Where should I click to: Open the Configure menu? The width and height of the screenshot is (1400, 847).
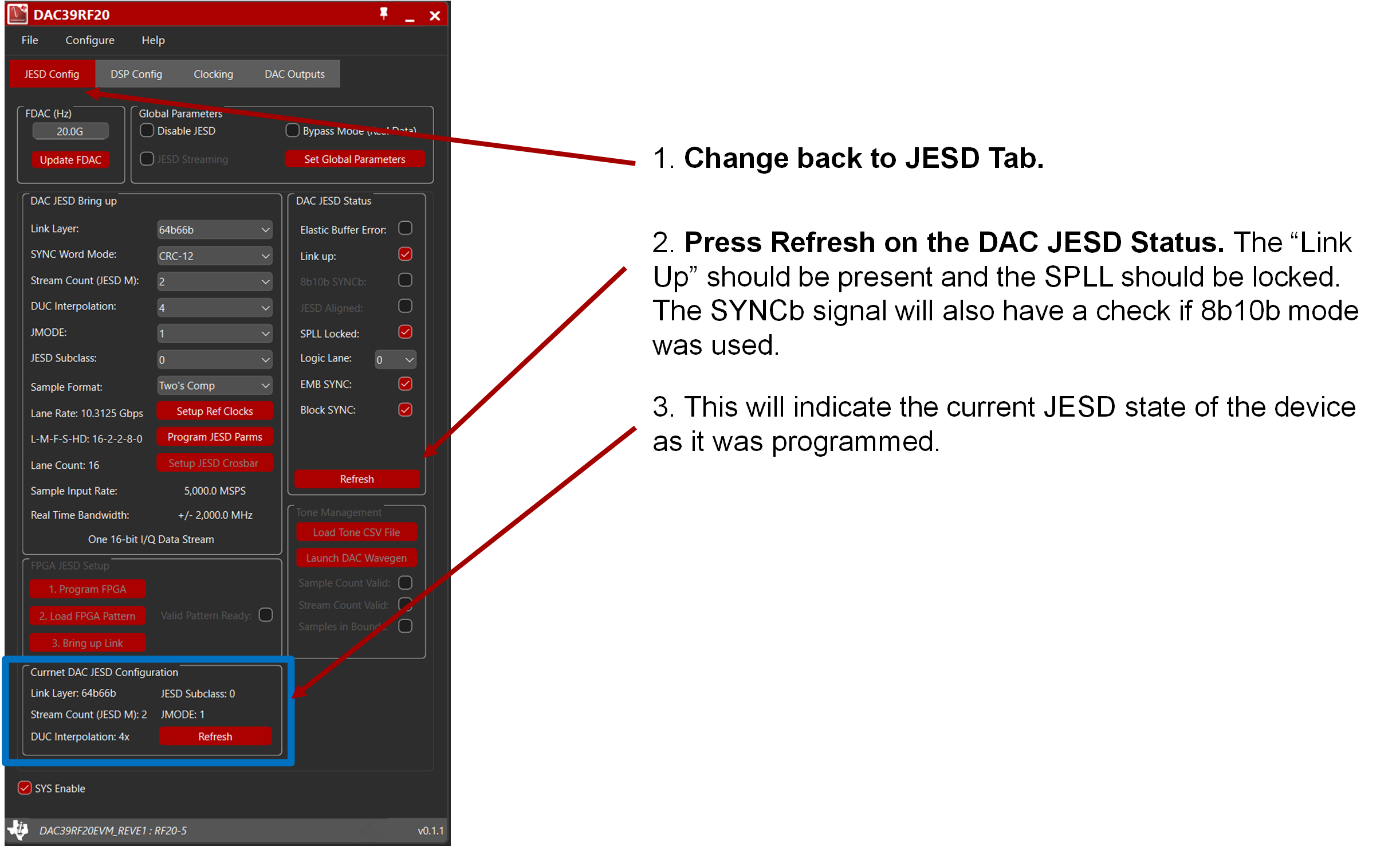click(89, 40)
